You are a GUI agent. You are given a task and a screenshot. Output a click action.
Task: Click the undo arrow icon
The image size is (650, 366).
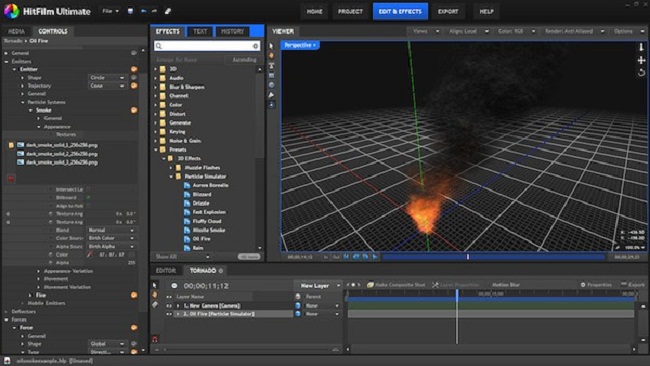pos(143,11)
